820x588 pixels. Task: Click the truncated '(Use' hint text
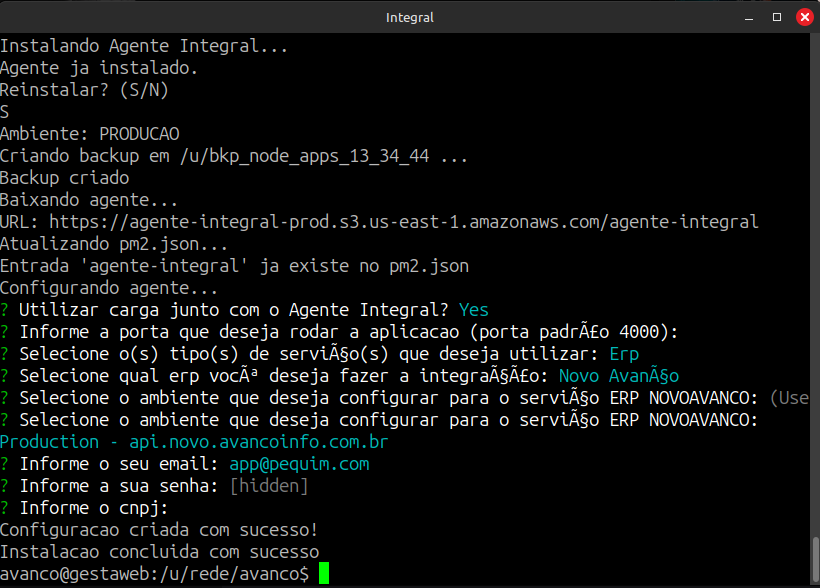[x=790, y=398]
